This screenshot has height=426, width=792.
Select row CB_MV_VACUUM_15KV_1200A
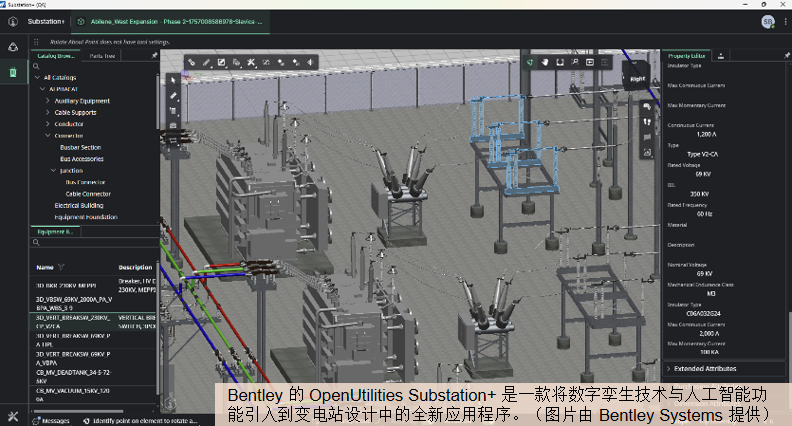[x=94, y=395]
